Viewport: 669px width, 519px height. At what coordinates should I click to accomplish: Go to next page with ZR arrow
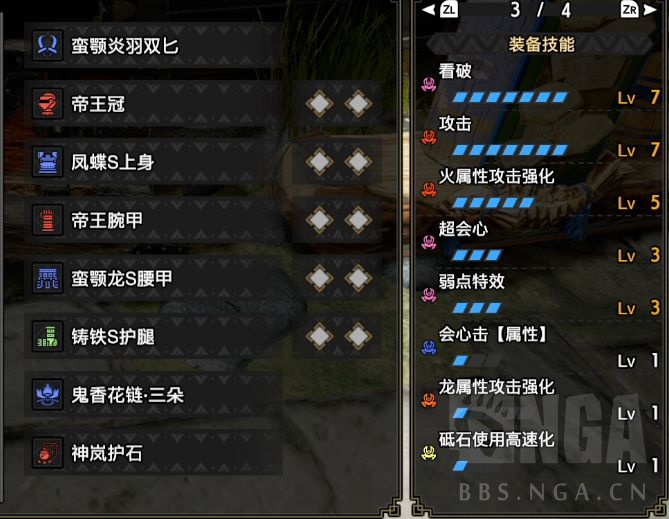click(639, 9)
